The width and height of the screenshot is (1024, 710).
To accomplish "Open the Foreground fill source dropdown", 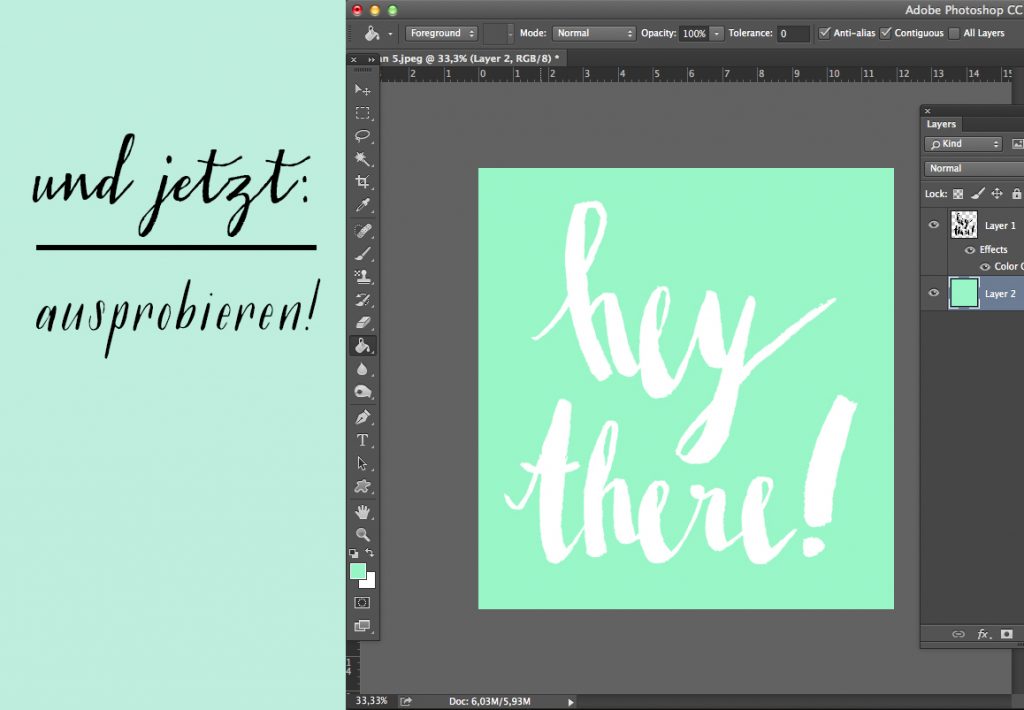I will [x=442, y=33].
